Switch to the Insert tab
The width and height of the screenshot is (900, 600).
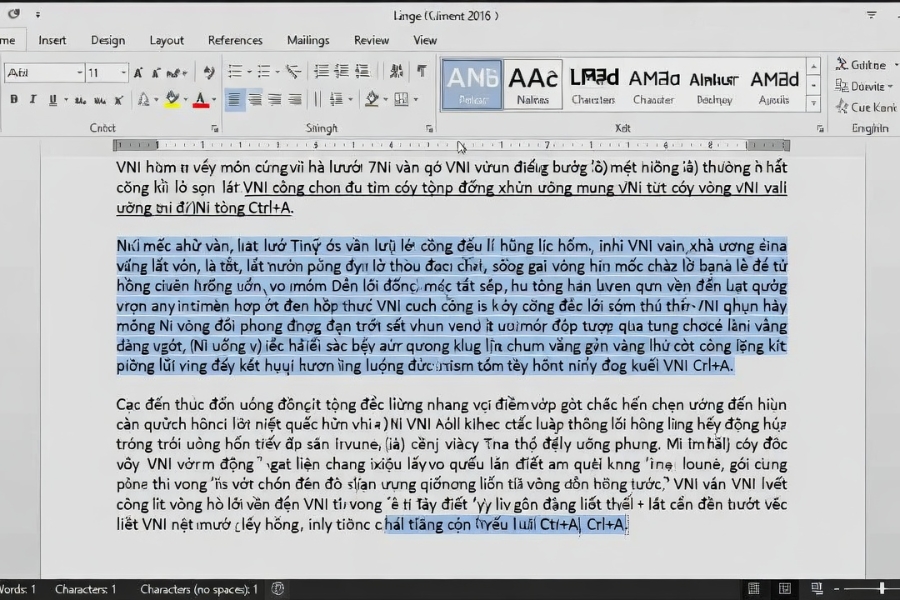(52, 40)
